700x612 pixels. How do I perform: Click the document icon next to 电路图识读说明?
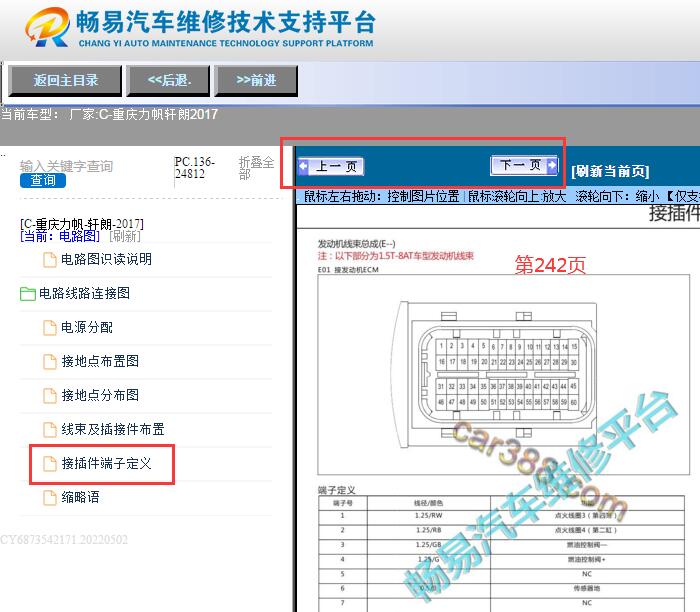pyautogui.click(x=50, y=259)
